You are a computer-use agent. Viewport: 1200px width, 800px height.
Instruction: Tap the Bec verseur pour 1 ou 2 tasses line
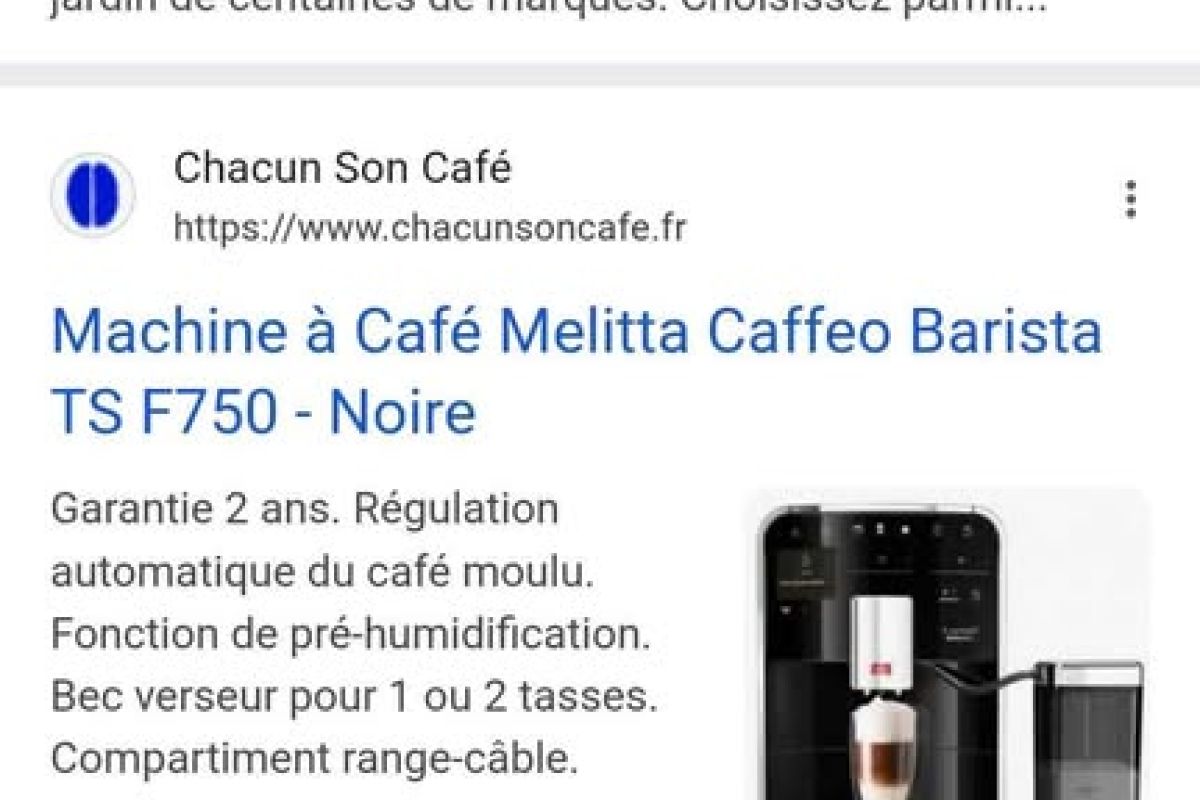click(x=354, y=697)
